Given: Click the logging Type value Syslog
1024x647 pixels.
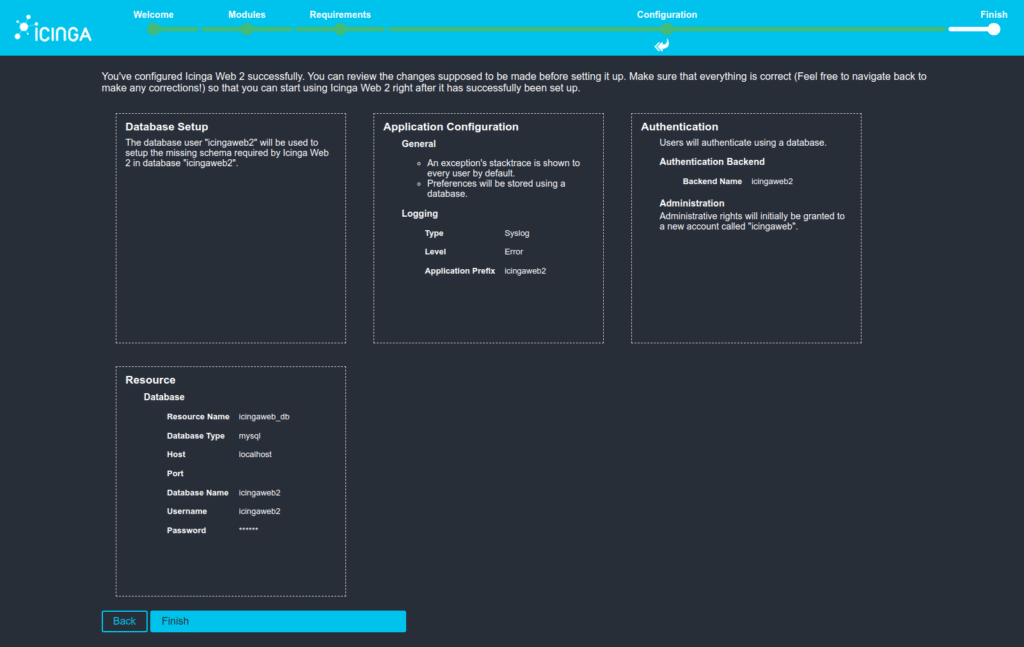Looking at the screenshot, I should pyautogui.click(x=517, y=233).
